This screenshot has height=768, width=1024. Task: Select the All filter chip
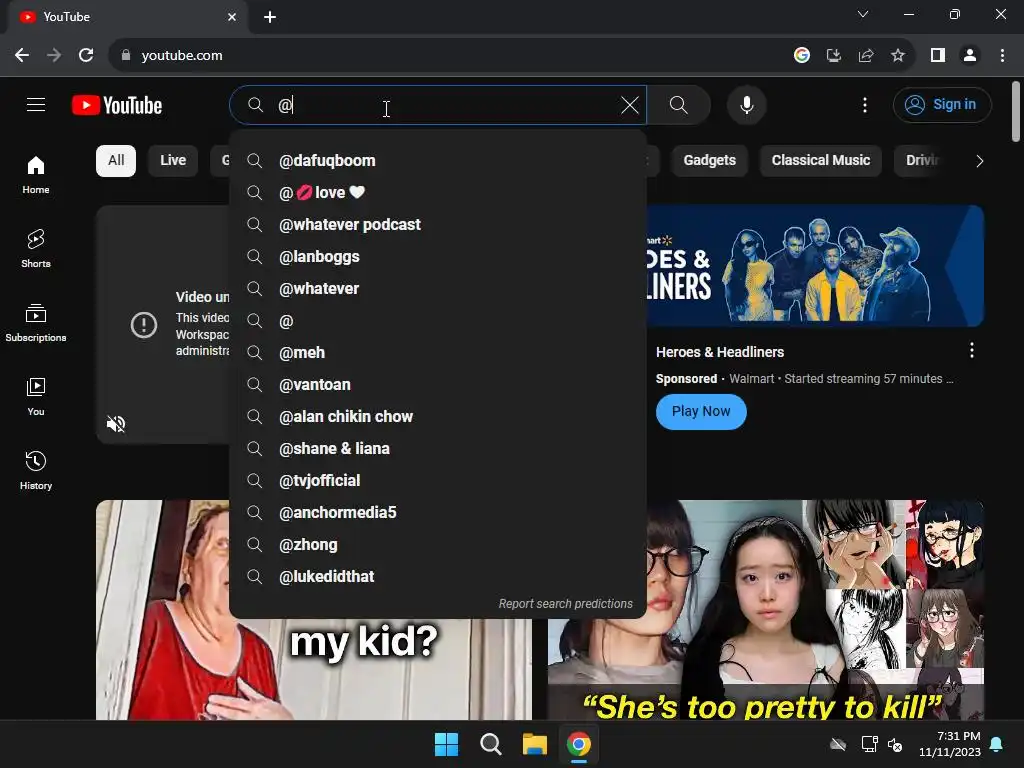click(116, 161)
